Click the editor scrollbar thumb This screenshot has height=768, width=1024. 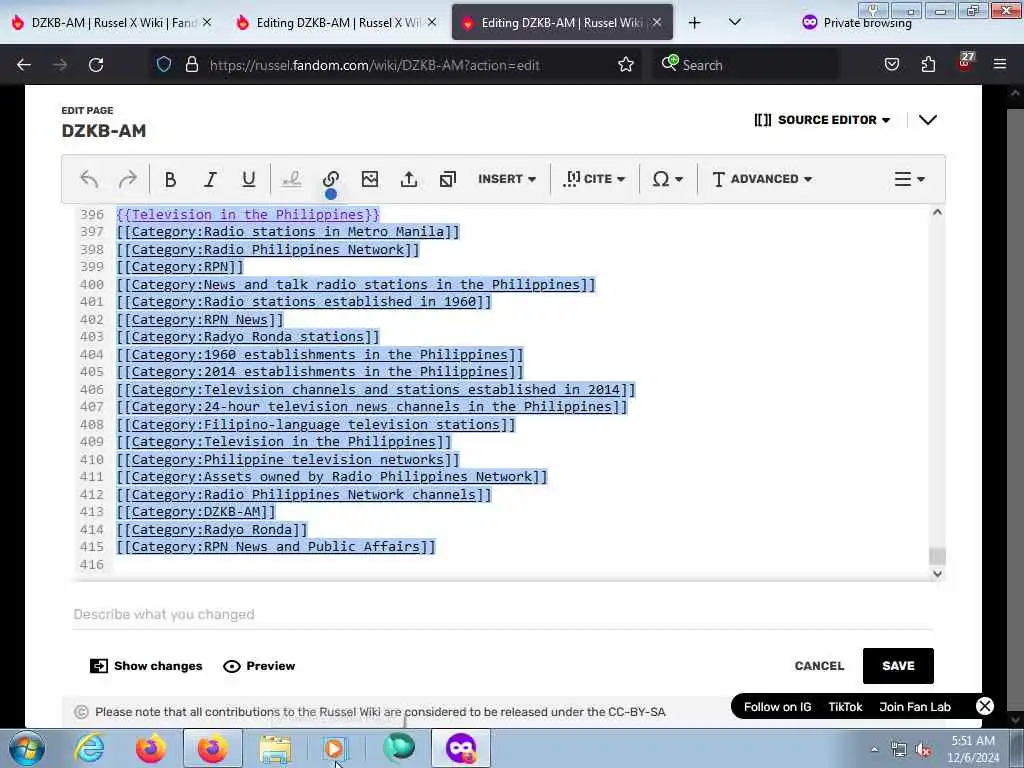tap(937, 556)
